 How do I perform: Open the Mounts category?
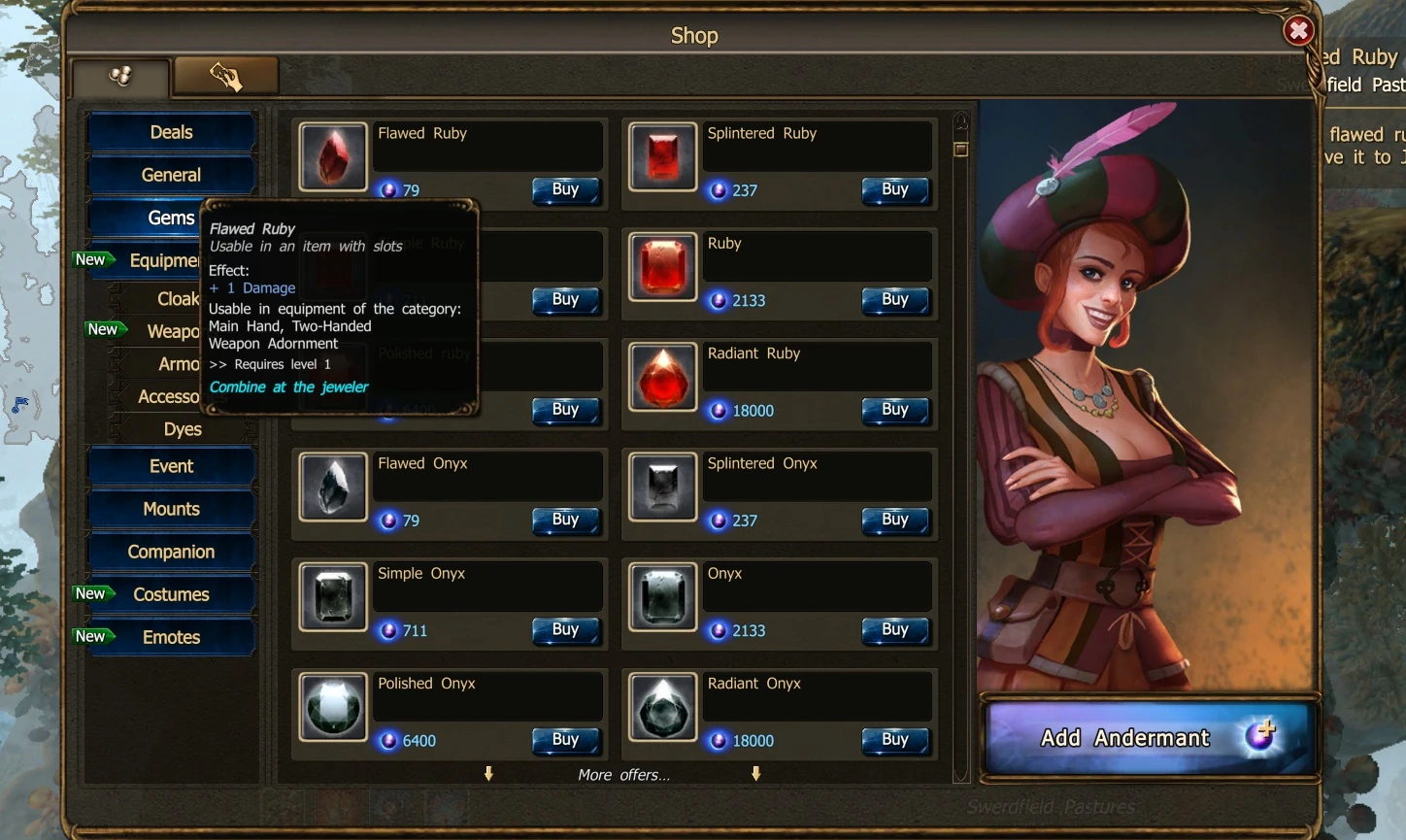171,509
